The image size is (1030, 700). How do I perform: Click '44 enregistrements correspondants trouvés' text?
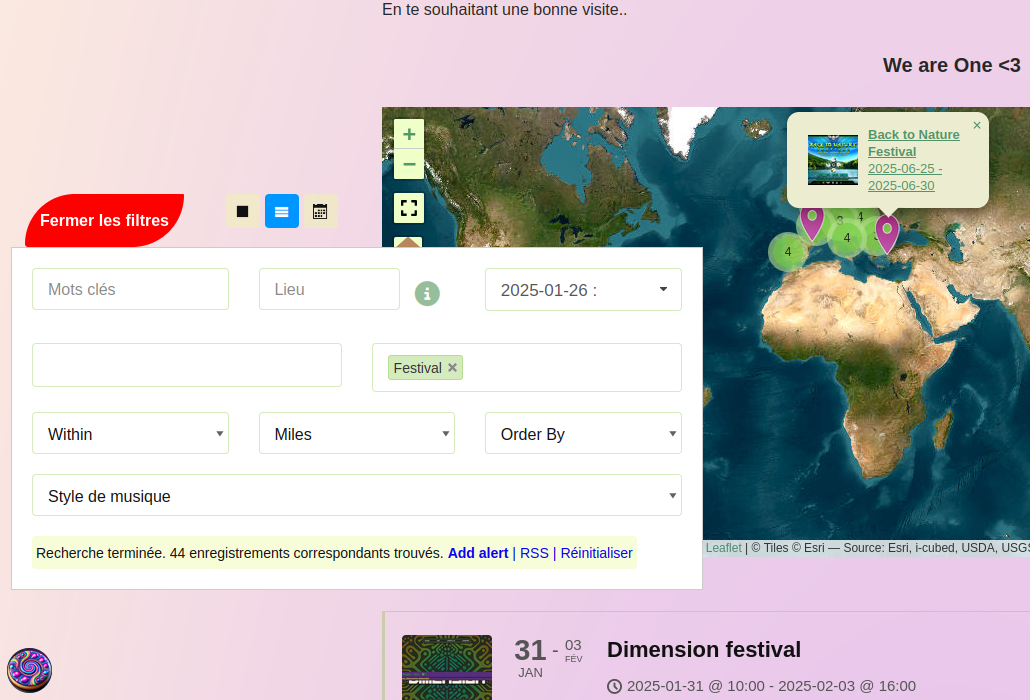(306, 553)
